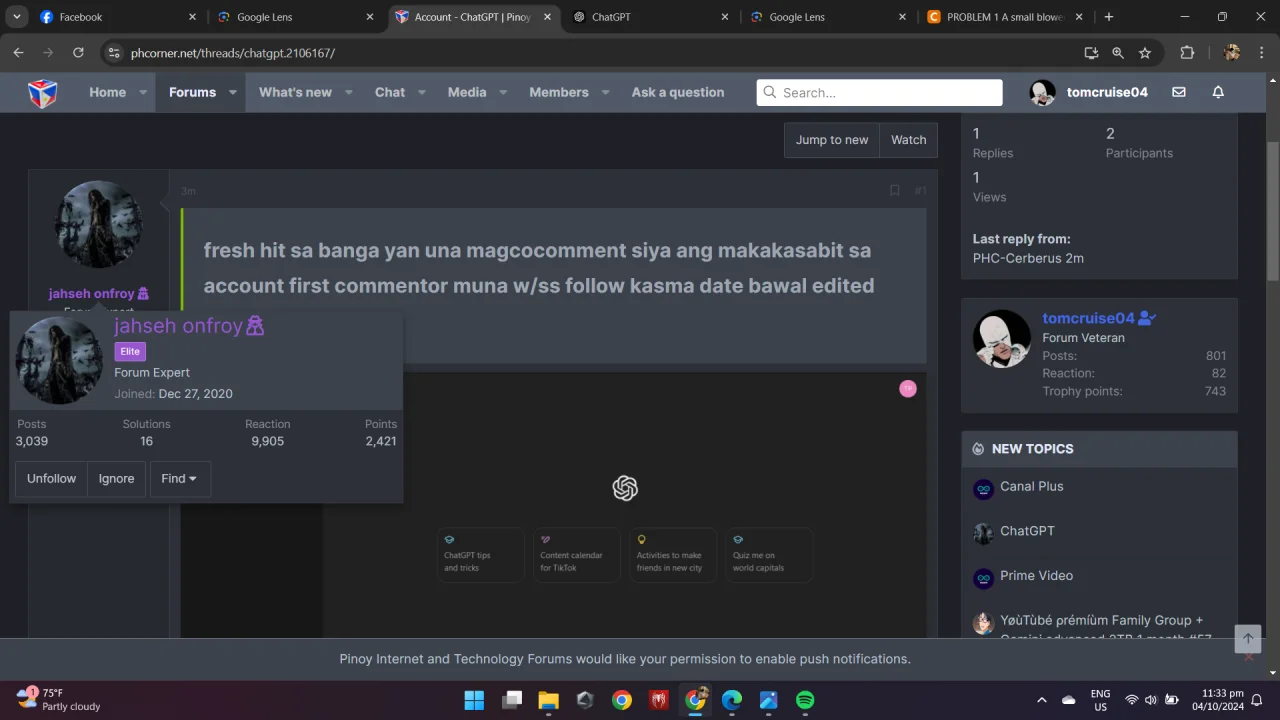1280x720 pixels.
Task: Open the Home navigation item
Action: (107, 92)
